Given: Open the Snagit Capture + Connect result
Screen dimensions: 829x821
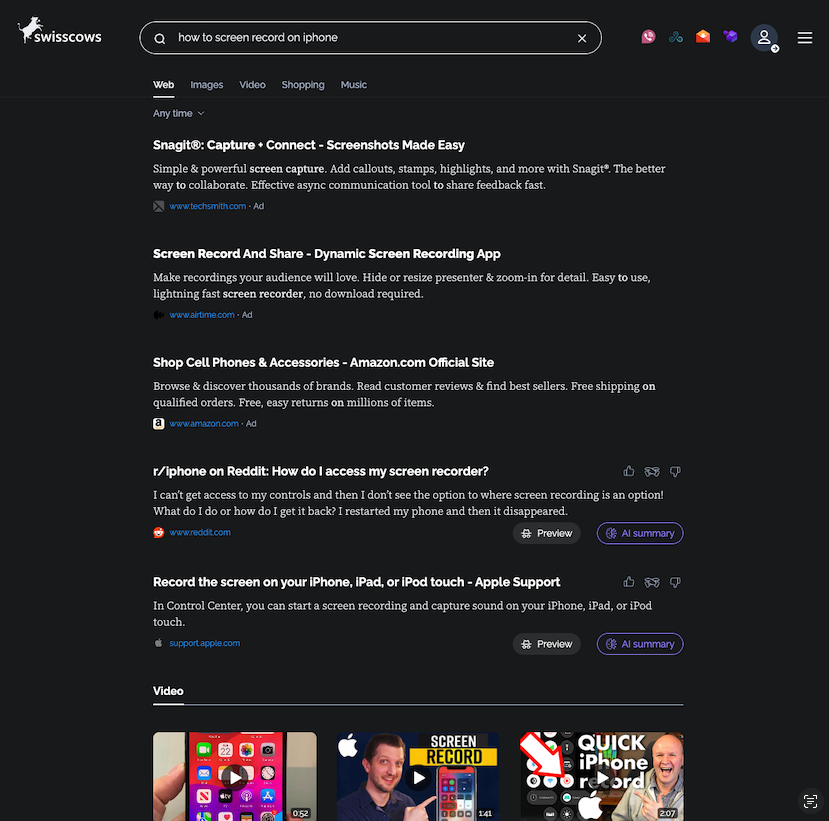Looking at the screenshot, I should coord(309,145).
